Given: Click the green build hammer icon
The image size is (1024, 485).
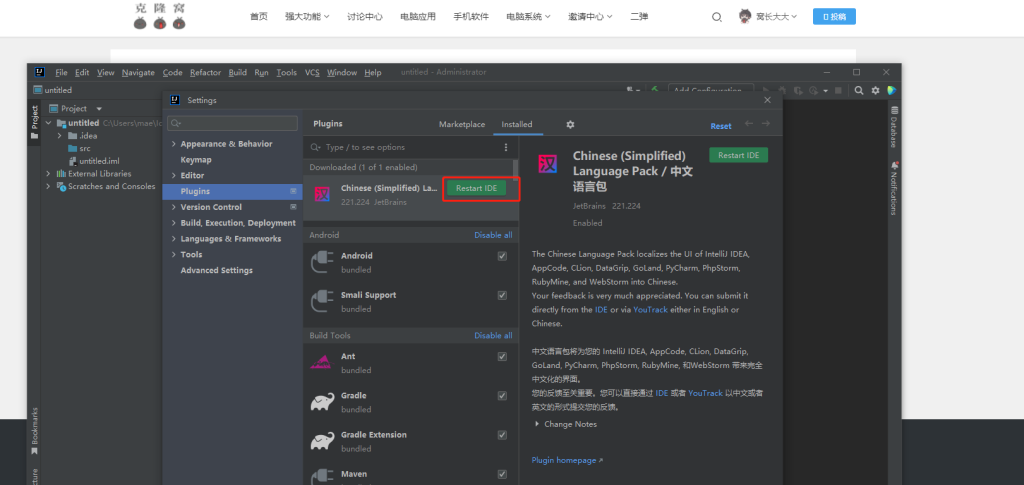Looking at the screenshot, I should coord(654,90).
